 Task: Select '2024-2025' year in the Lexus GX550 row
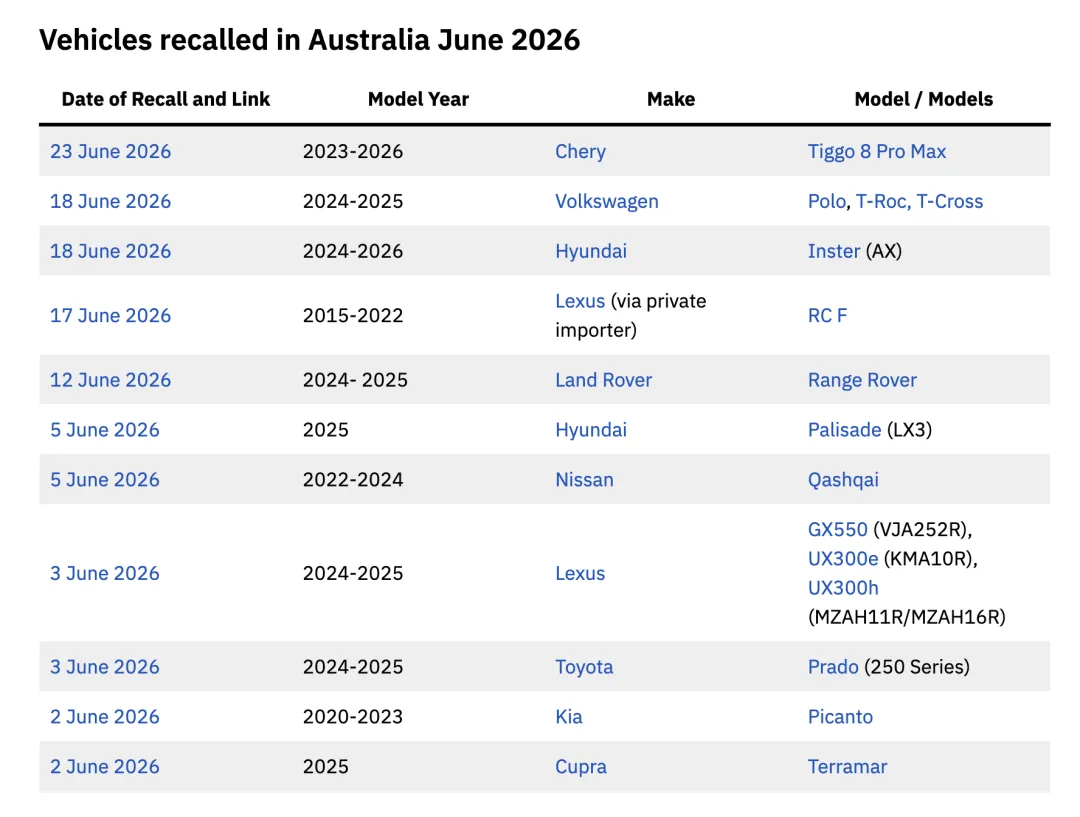353,573
